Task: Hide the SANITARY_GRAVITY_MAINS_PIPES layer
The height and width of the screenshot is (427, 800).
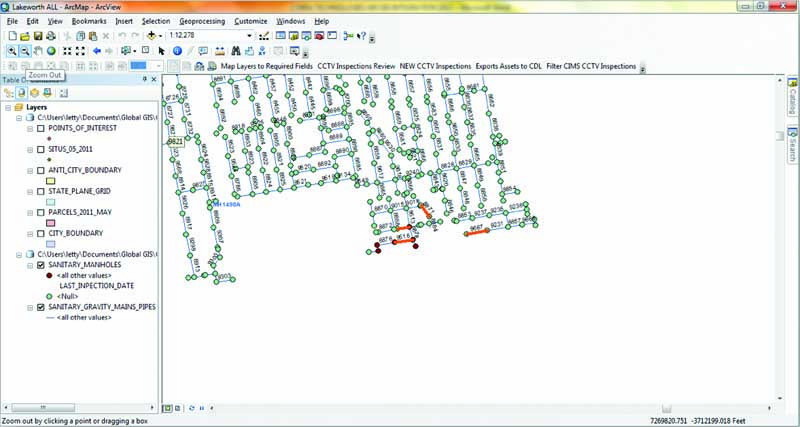Action: tap(41, 307)
